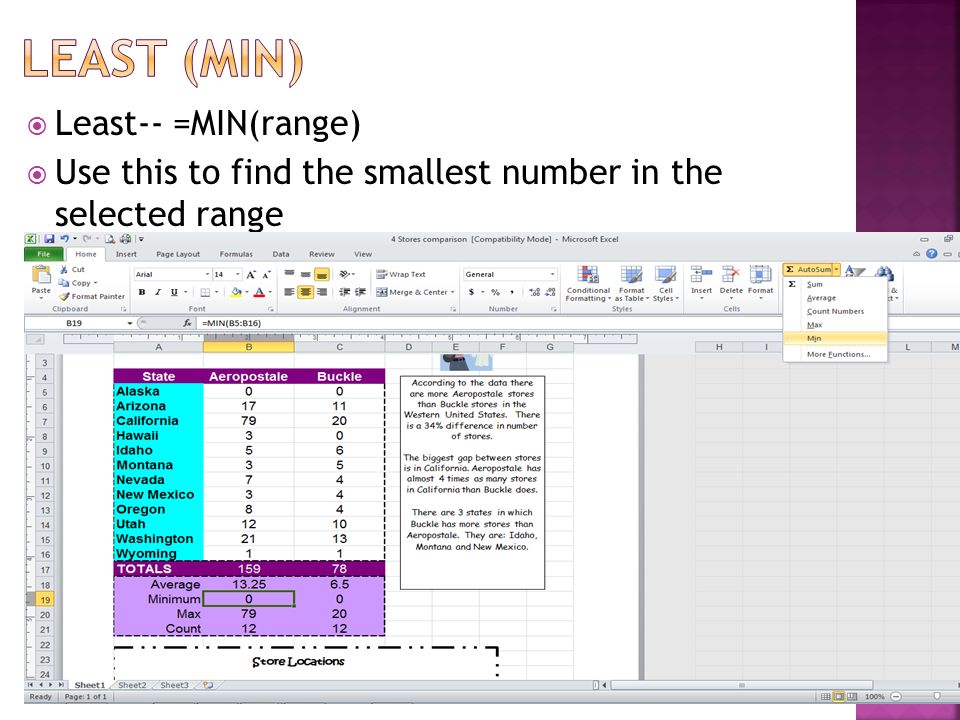Choose More Functions from AutoSum menu
This screenshot has width=960, height=720.
point(835,354)
